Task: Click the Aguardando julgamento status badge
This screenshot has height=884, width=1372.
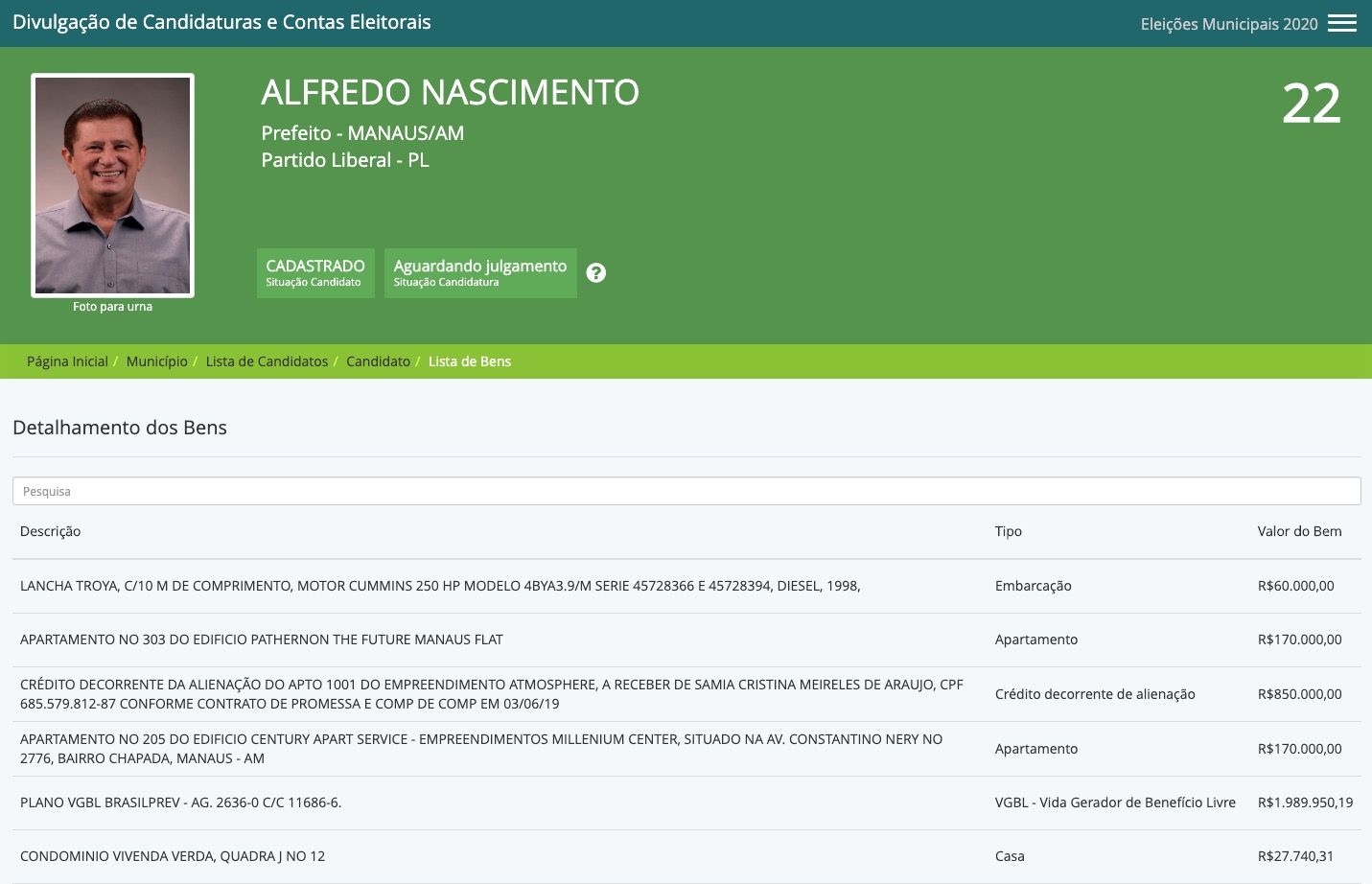Action: [479, 272]
